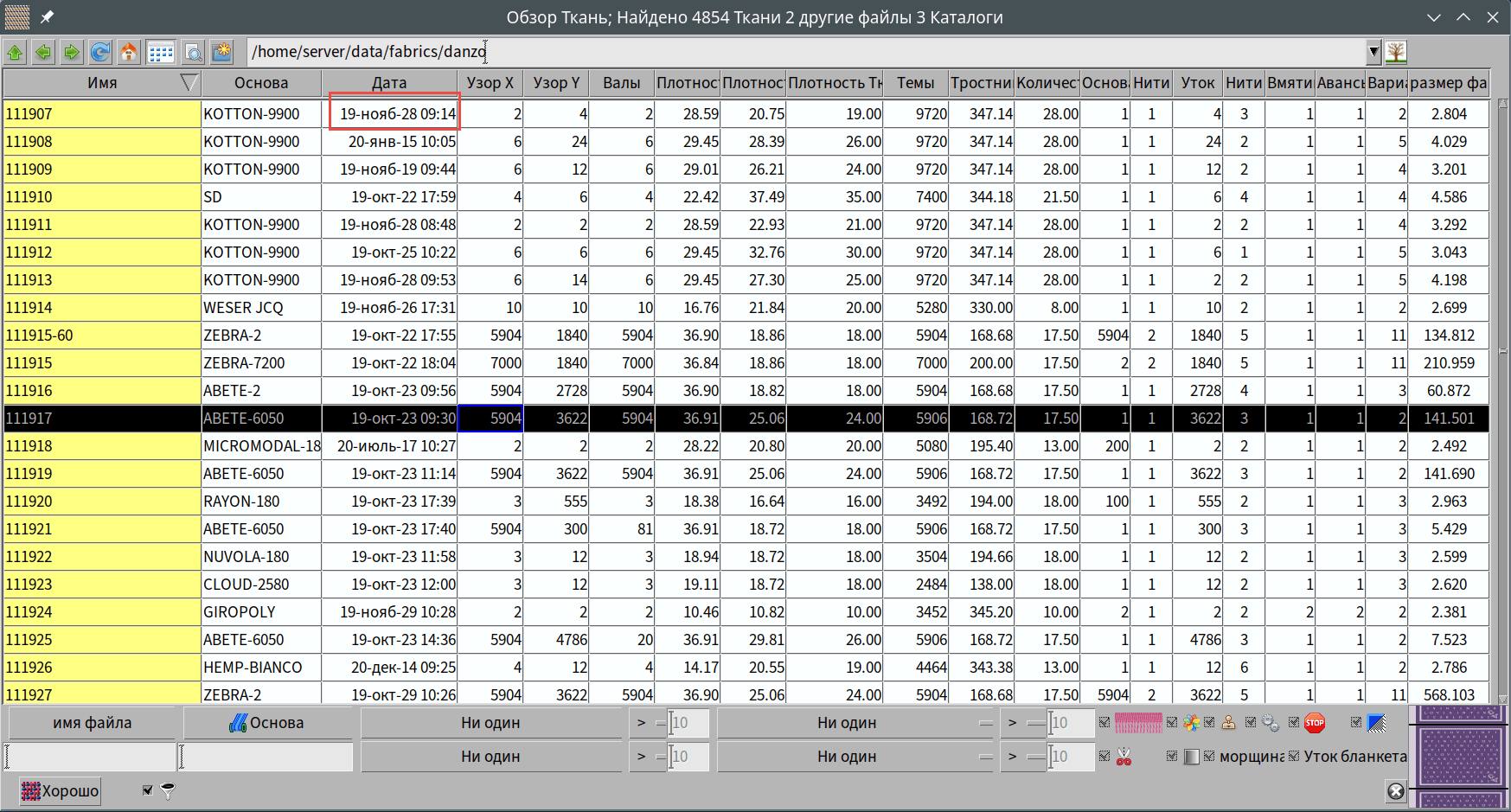Click the red scissors filter icon
This screenshot has height=812, width=1511.
[x=1124, y=757]
